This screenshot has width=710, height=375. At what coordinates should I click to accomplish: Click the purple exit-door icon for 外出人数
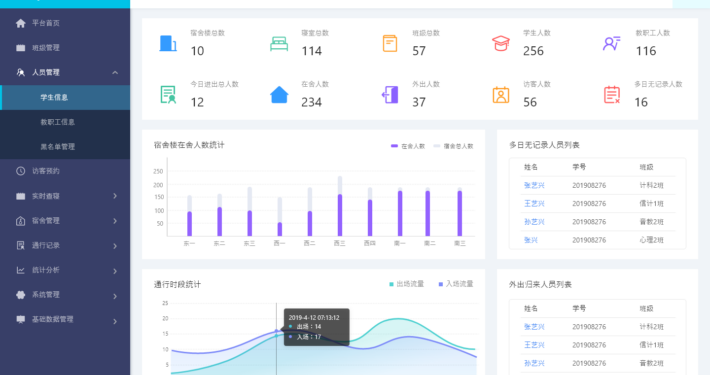point(390,95)
